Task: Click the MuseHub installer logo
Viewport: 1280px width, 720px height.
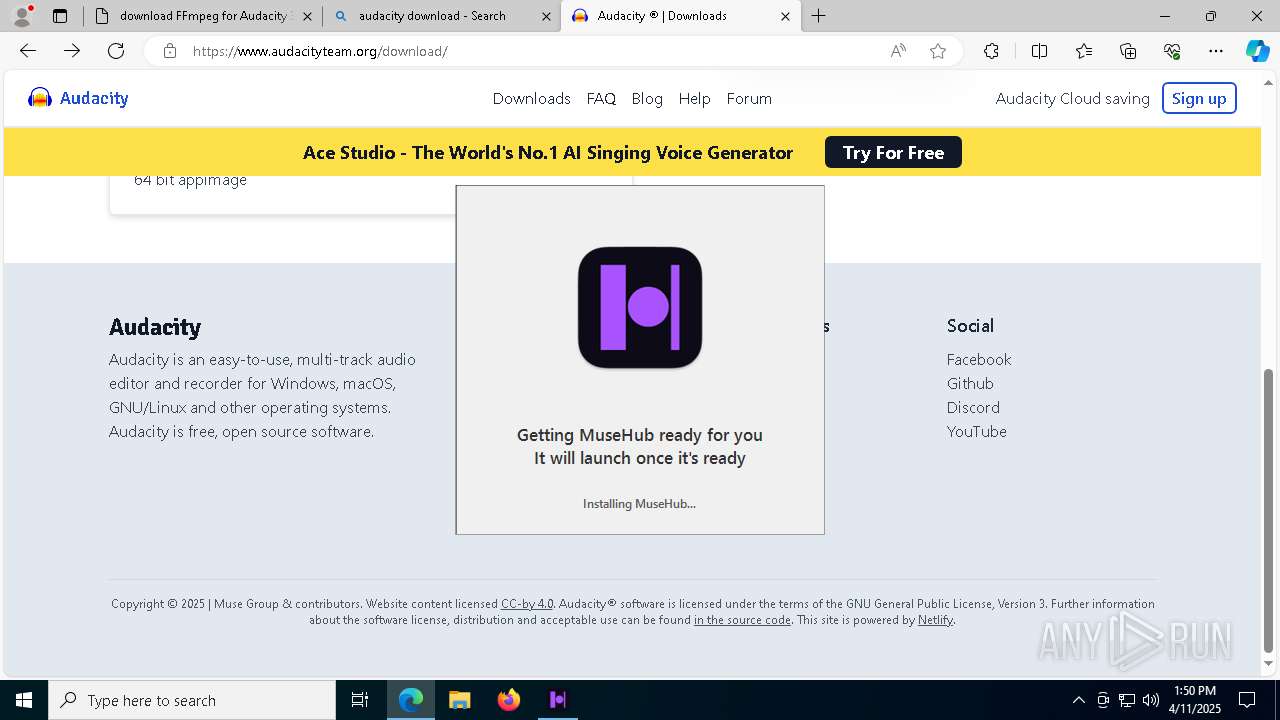Action: [x=640, y=307]
